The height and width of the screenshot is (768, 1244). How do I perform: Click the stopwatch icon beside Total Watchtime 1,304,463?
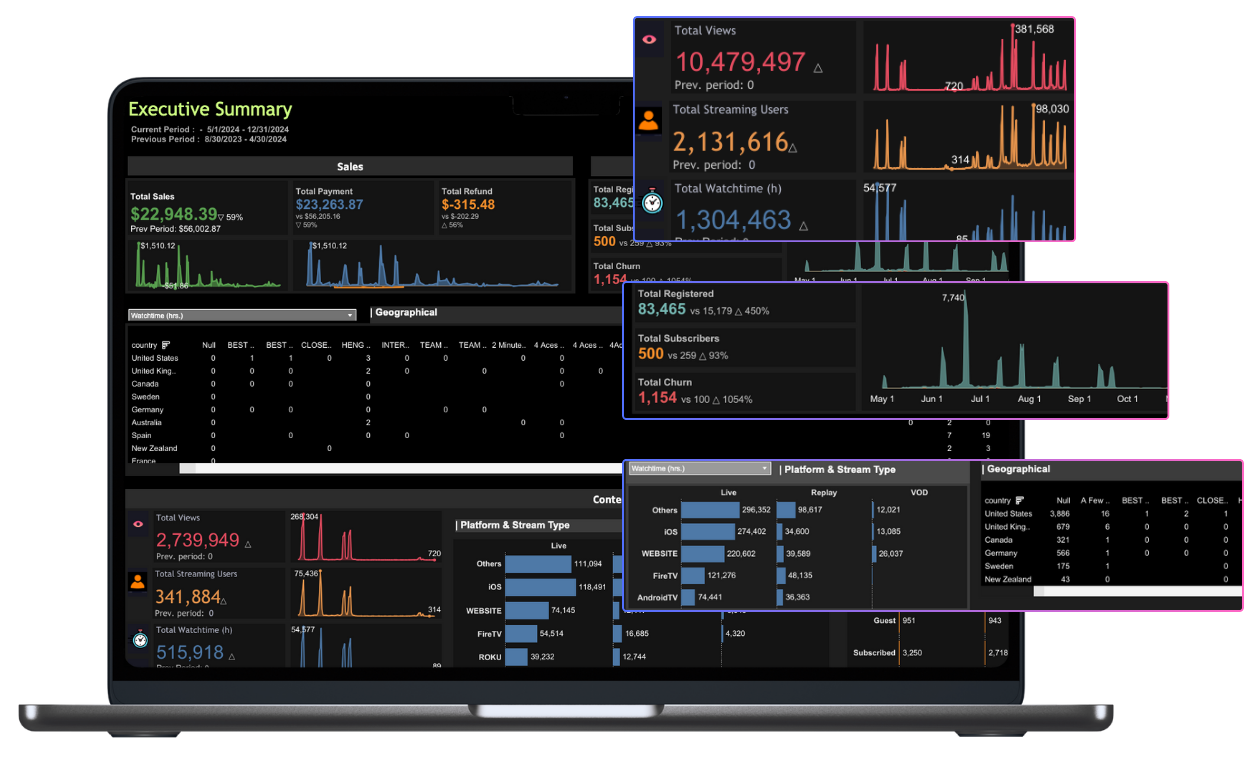tap(651, 201)
